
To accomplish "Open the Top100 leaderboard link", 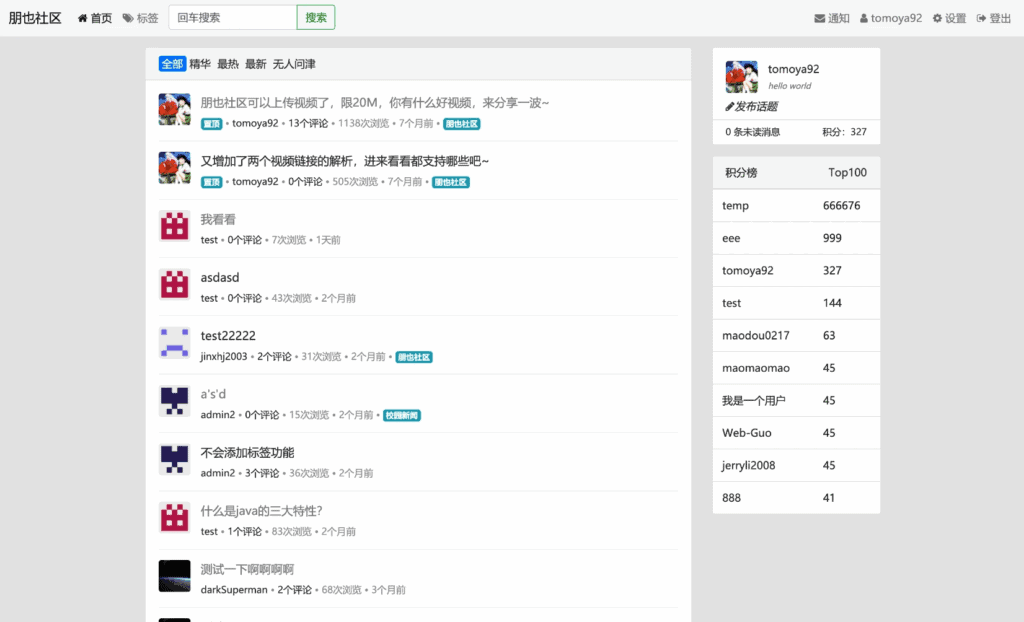I will click(x=848, y=172).
